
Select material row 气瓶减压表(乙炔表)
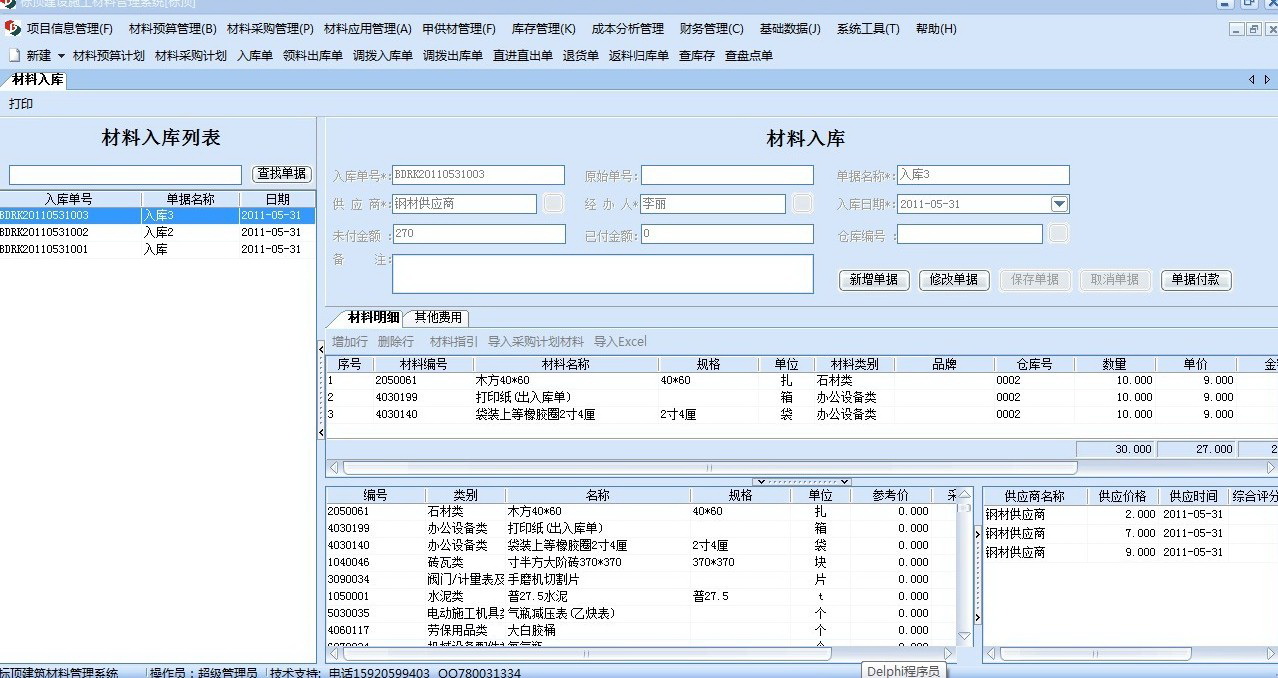click(641, 613)
